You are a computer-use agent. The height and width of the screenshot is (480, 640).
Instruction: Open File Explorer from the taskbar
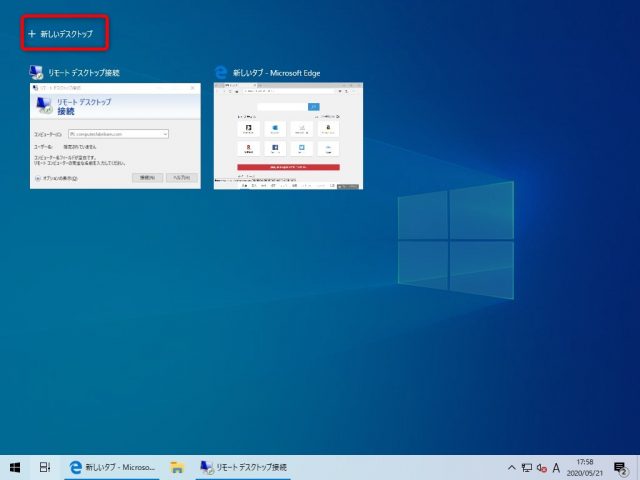click(177, 467)
